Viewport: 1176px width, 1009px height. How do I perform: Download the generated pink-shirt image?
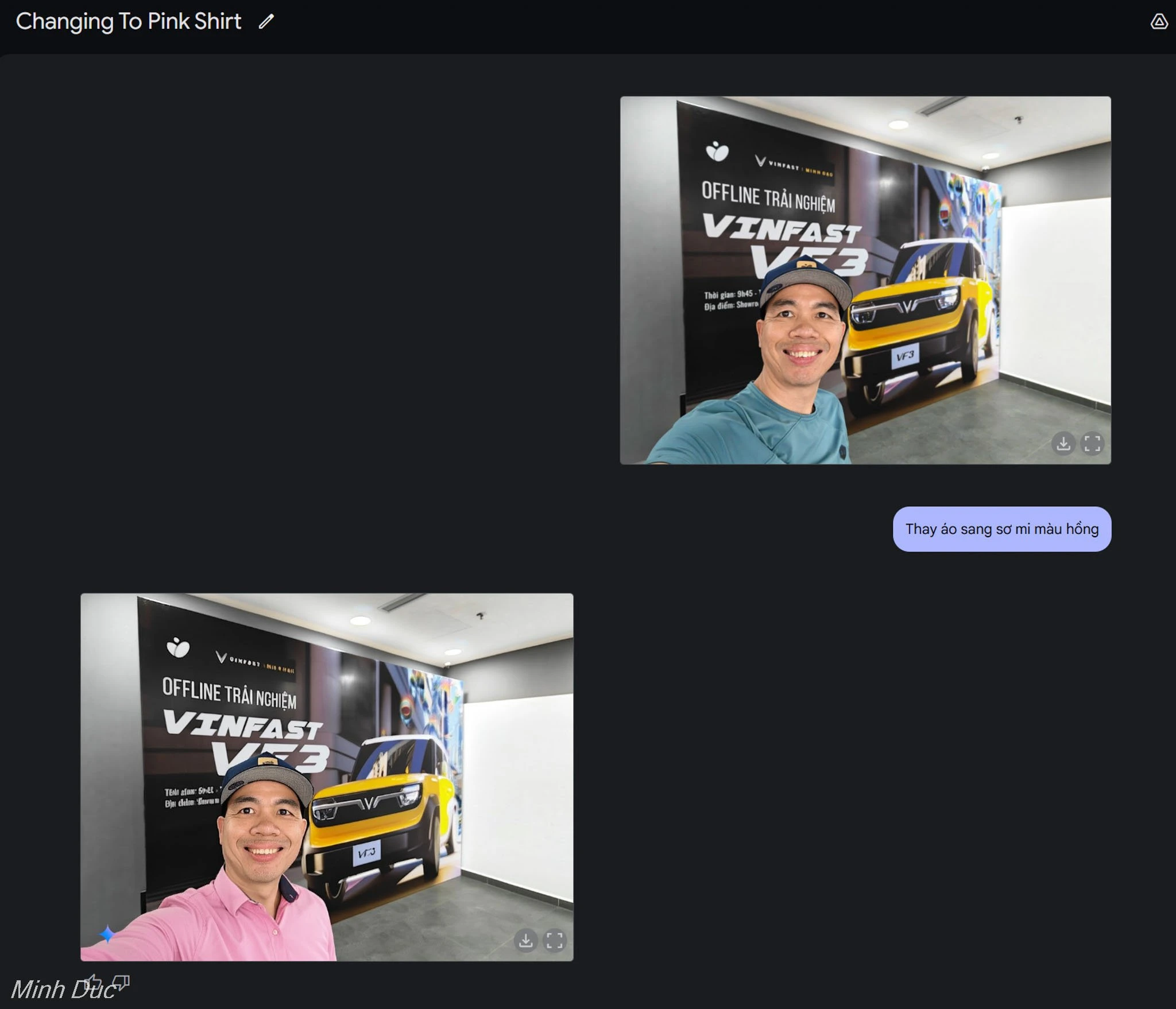coord(525,940)
